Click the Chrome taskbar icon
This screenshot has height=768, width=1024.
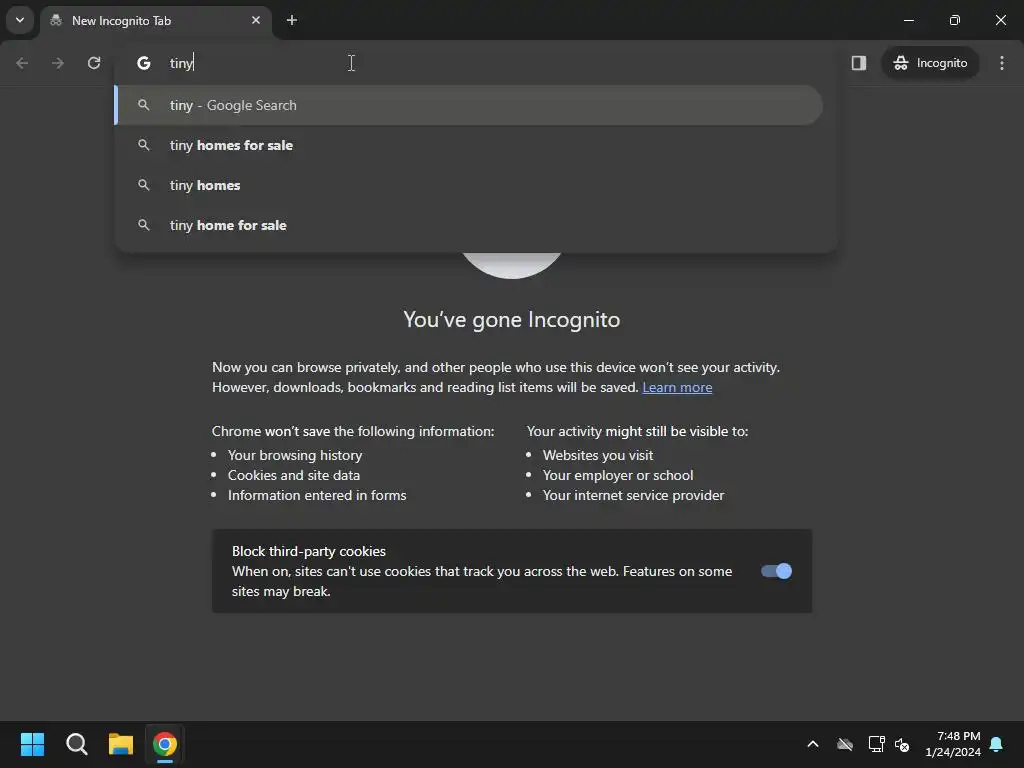165,744
